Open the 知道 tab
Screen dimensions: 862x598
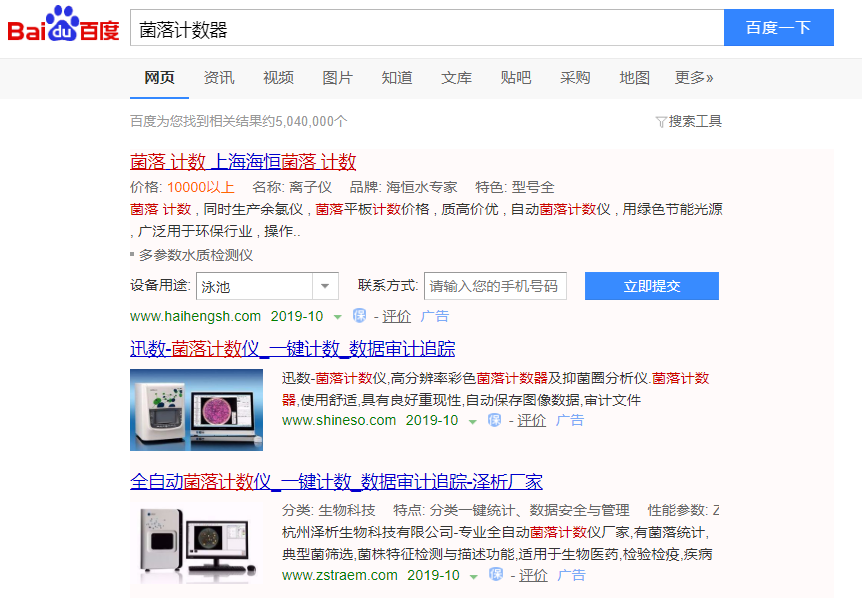coord(397,78)
